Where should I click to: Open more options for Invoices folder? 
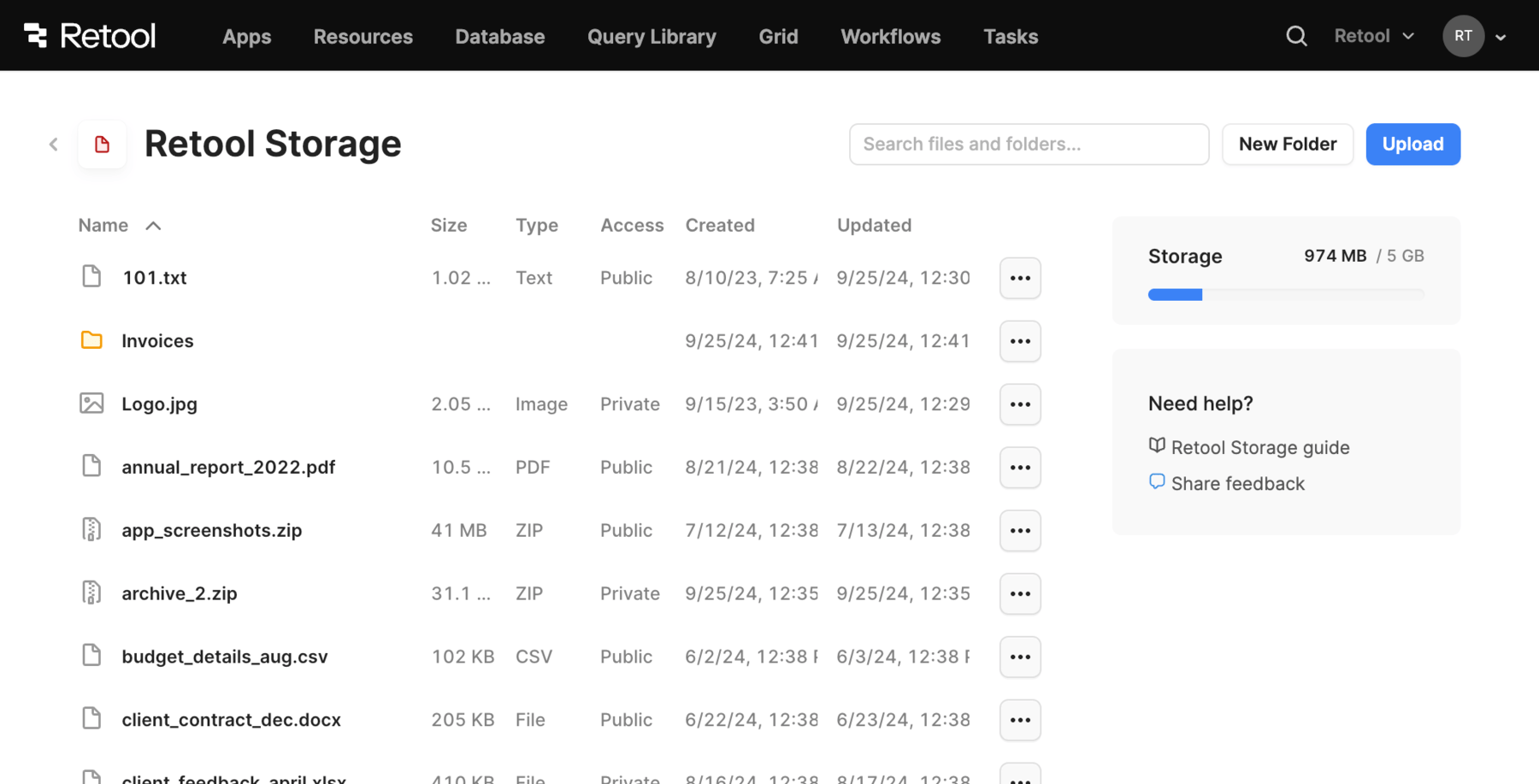pyautogui.click(x=1020, y=341)
